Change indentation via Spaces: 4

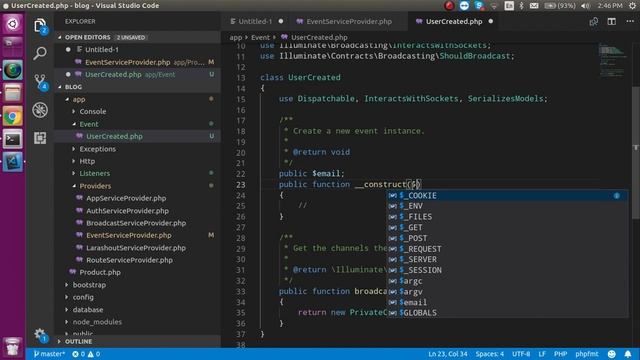point(489,354)
